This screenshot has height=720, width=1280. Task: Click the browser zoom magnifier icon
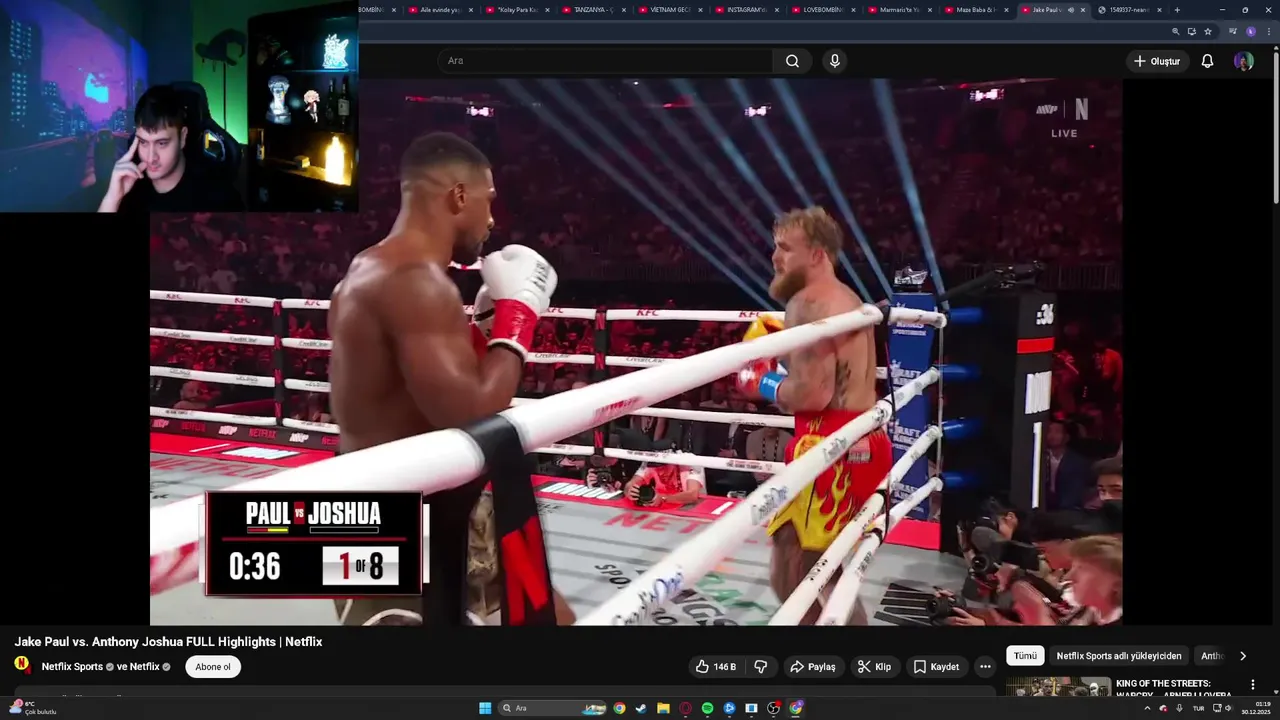coord(1176,31)
